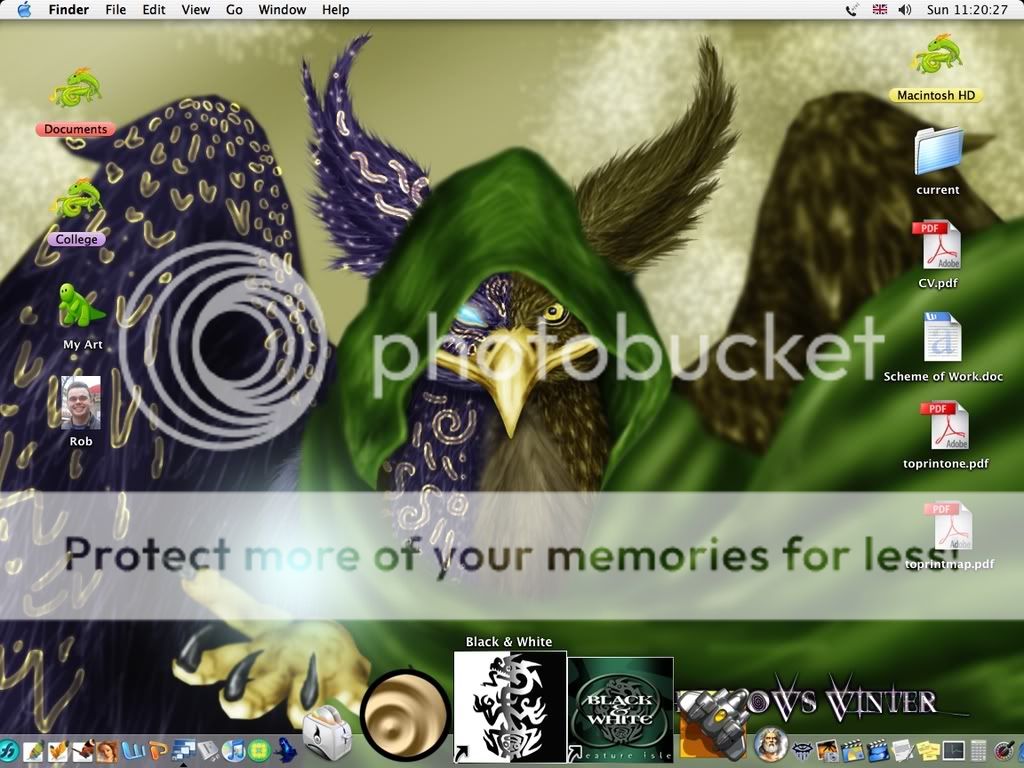This screenshot has width=1024, height=768.
Task: Open the Finder menu
Action: tap(69, 10)
